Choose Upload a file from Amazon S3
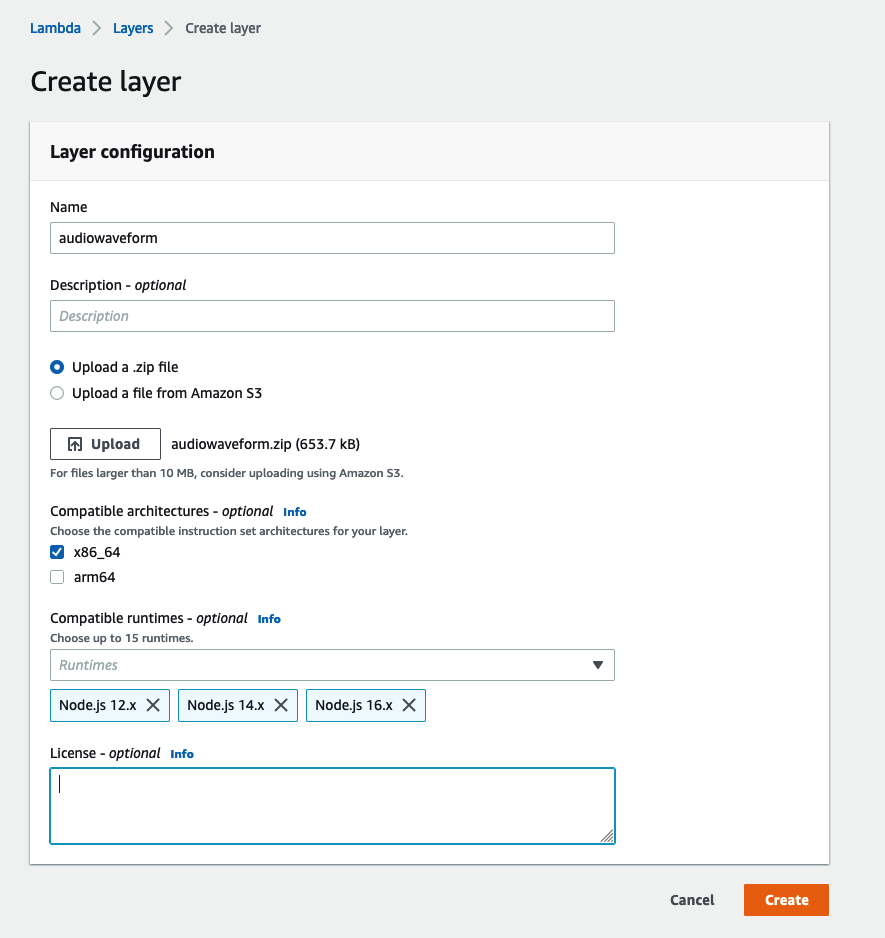 coord(57,393)
